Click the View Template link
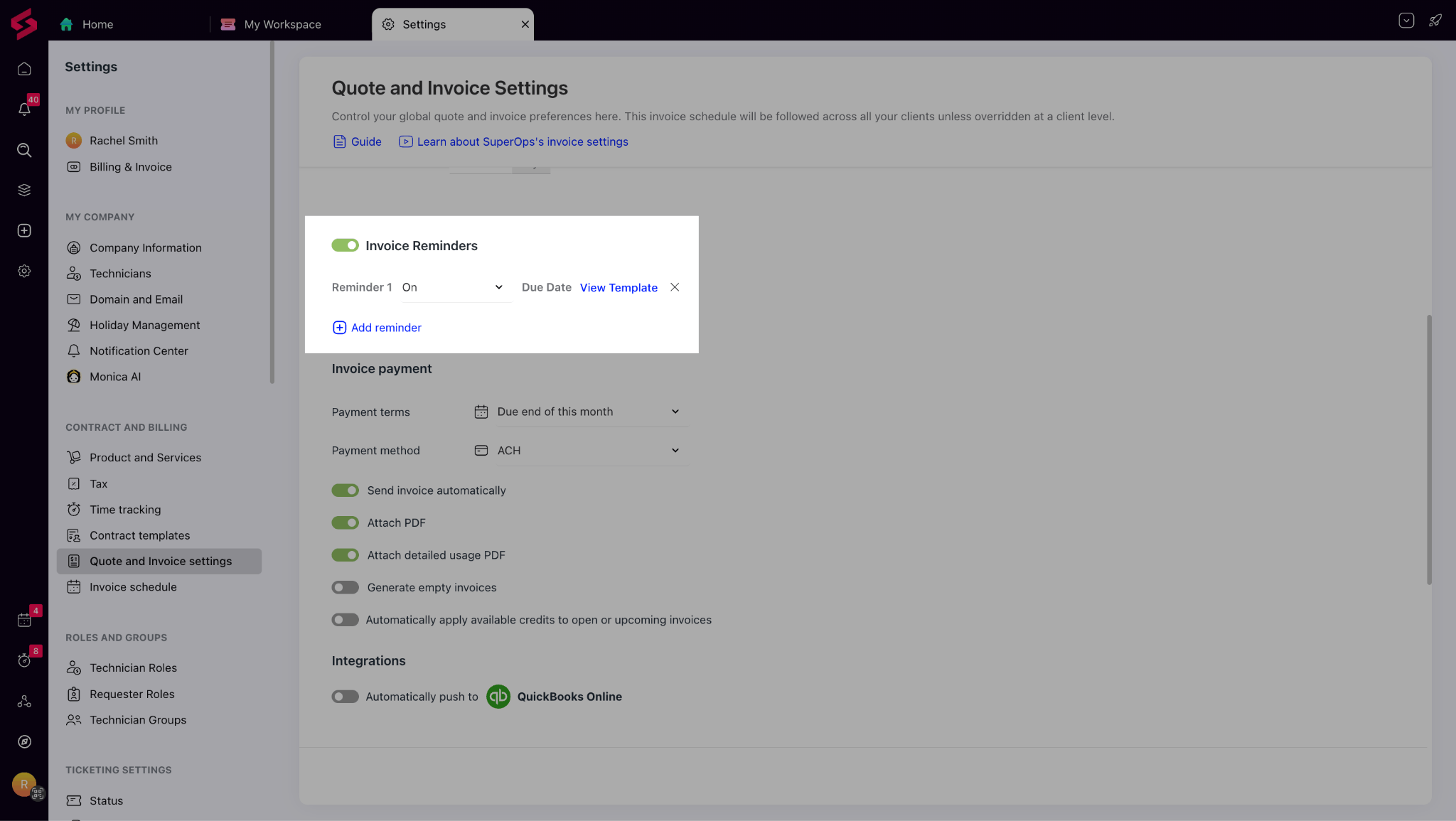The image size is (1456, 821). coord(619,287)
